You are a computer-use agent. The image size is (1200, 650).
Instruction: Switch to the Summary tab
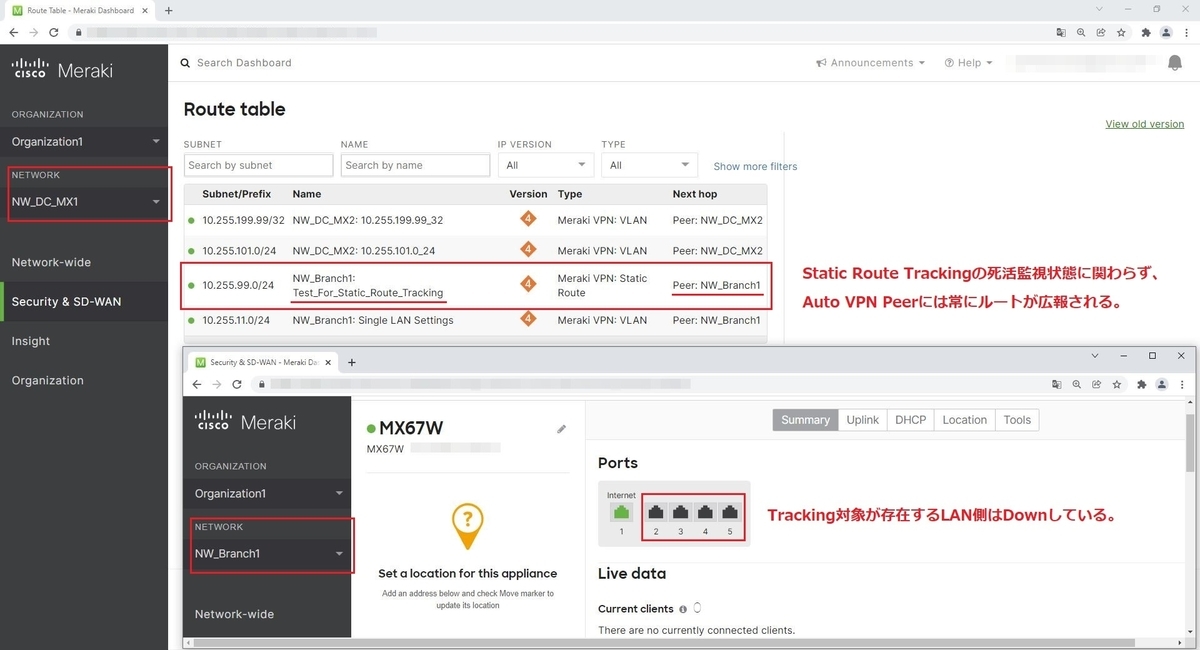click(x=805, y=420)
